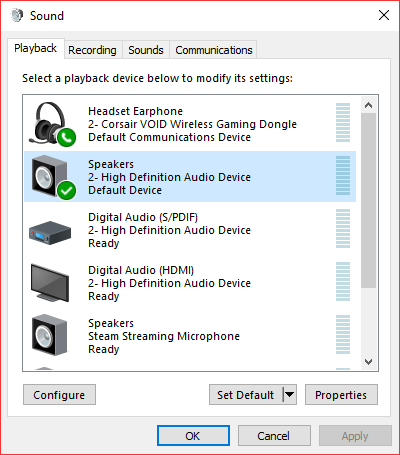The width and height of the screenshot is (400, 455).
Task: Click the scroll down arrow of device list
Action: [x=368, y=362]
